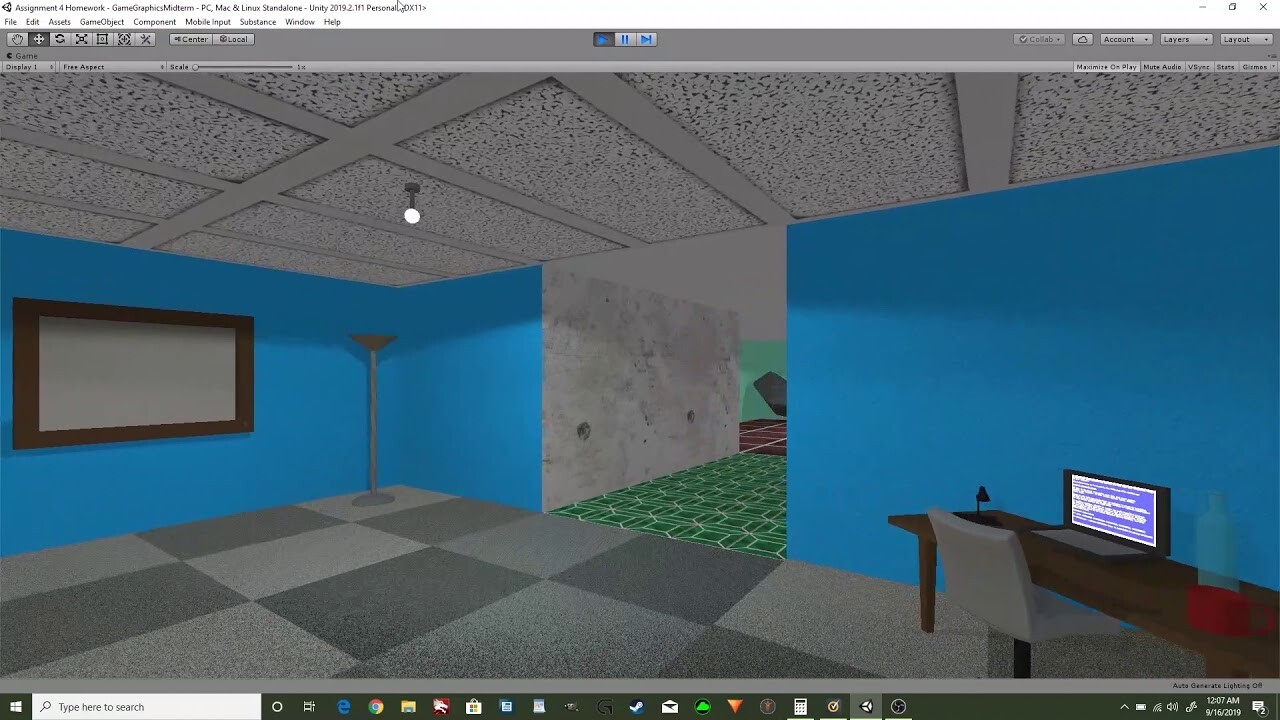Viewport: 1280px width, 720px height.
Task: Open Calculator from the taskbar
Action: tap(800, 707)
